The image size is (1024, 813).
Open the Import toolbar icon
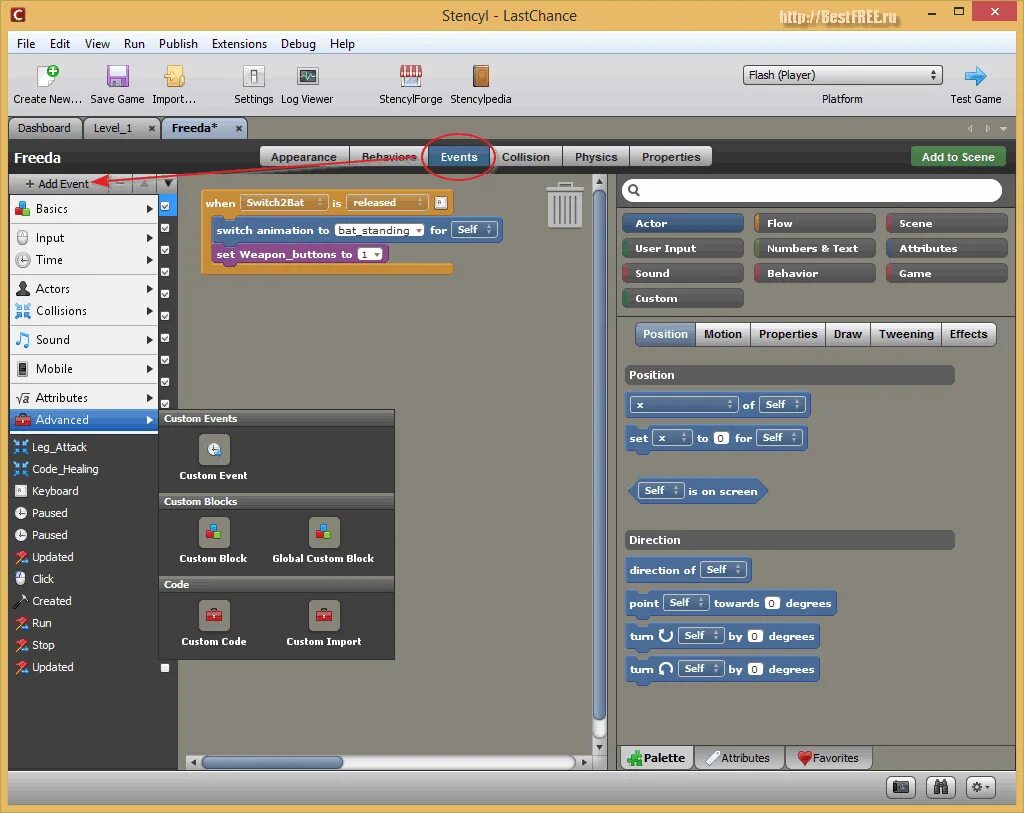[x=174, y=76]
